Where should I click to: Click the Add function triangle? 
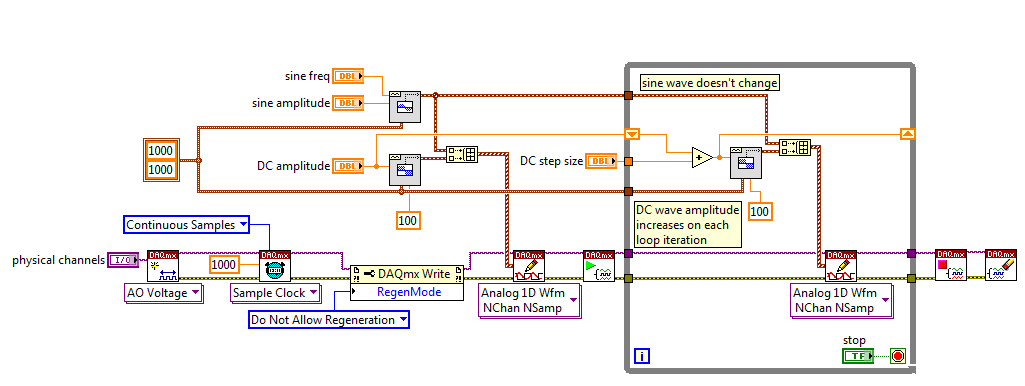(x=702, y=158)
